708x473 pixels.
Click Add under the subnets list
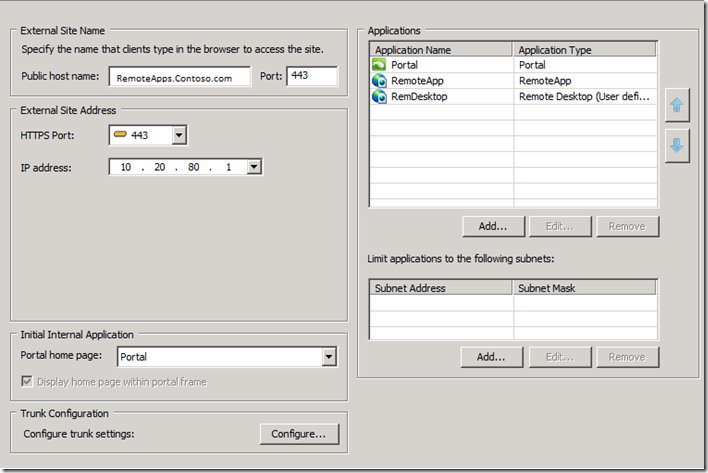click(492, 357)
